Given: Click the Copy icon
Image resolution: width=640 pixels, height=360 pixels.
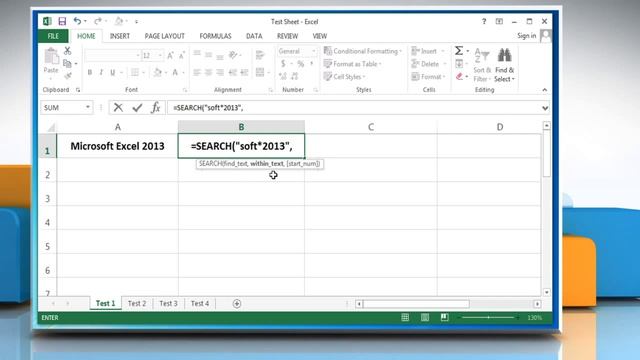Looking at the screenshot, I should [67, 64].
